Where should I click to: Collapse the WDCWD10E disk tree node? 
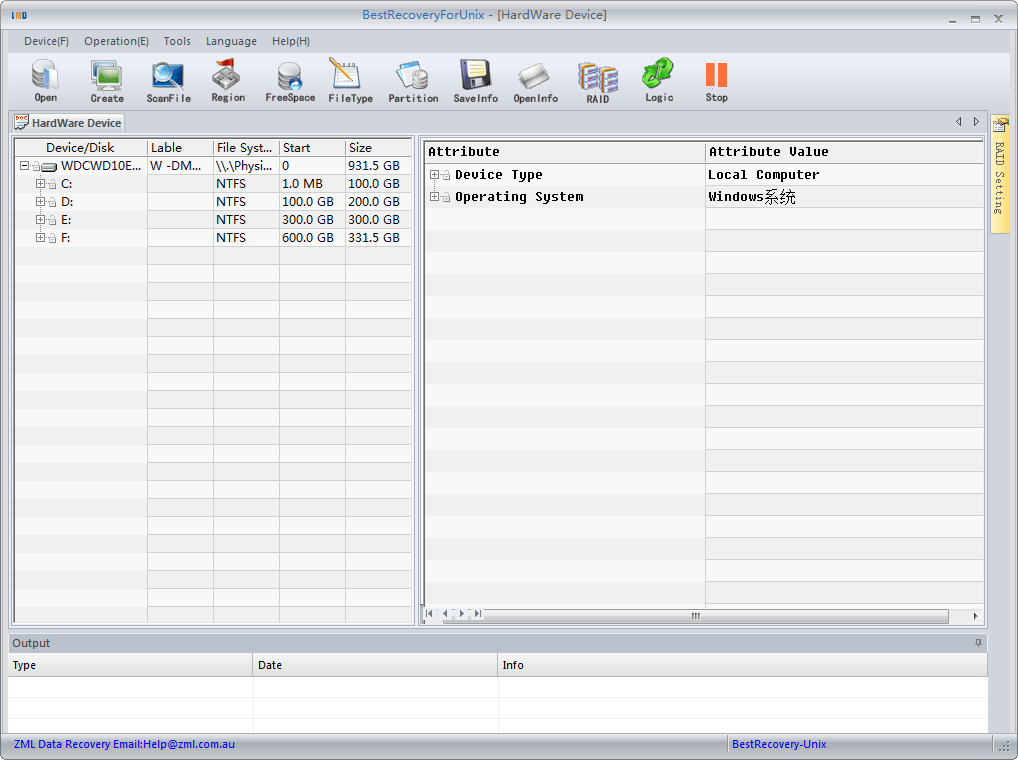pyautogui.click(x=24, y=166)
